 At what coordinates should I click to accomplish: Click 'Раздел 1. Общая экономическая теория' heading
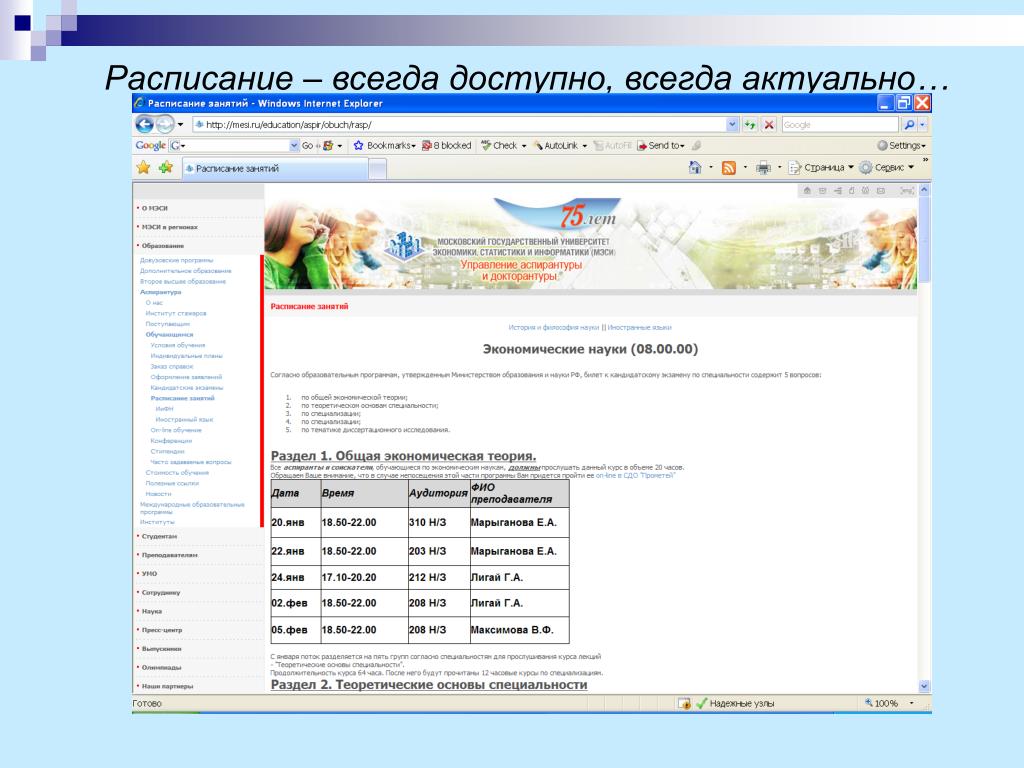[403, 456]
